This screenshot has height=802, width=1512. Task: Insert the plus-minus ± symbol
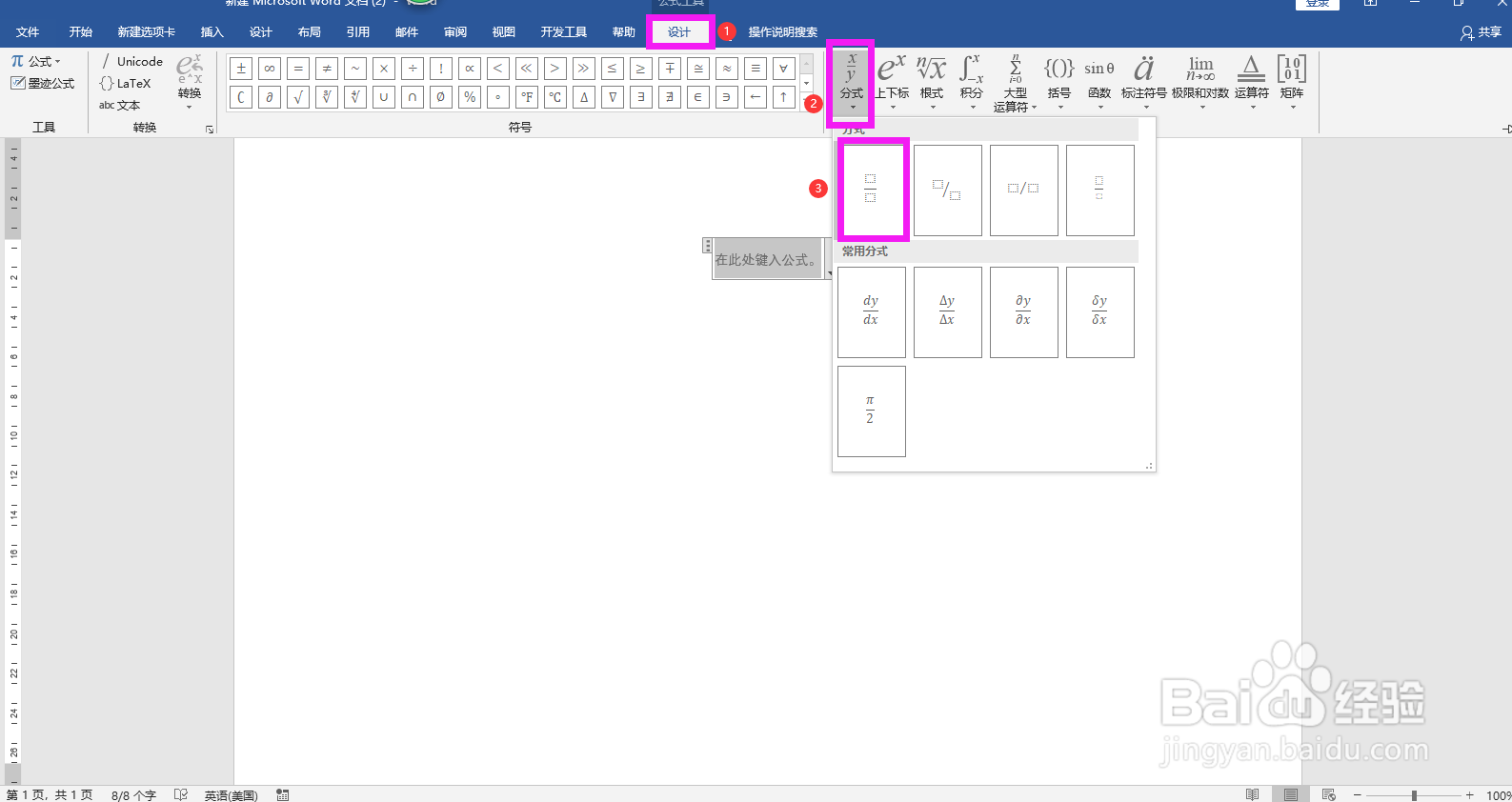click(x=241, y=69)
